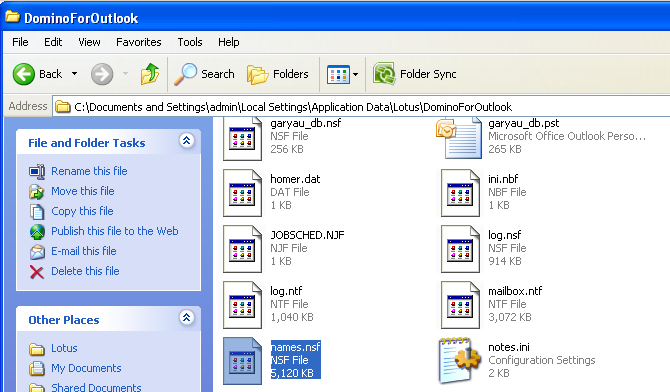Select the garyau_db.nsf file icon
This screenshot has width=670, height=392.
coord(242,139)
